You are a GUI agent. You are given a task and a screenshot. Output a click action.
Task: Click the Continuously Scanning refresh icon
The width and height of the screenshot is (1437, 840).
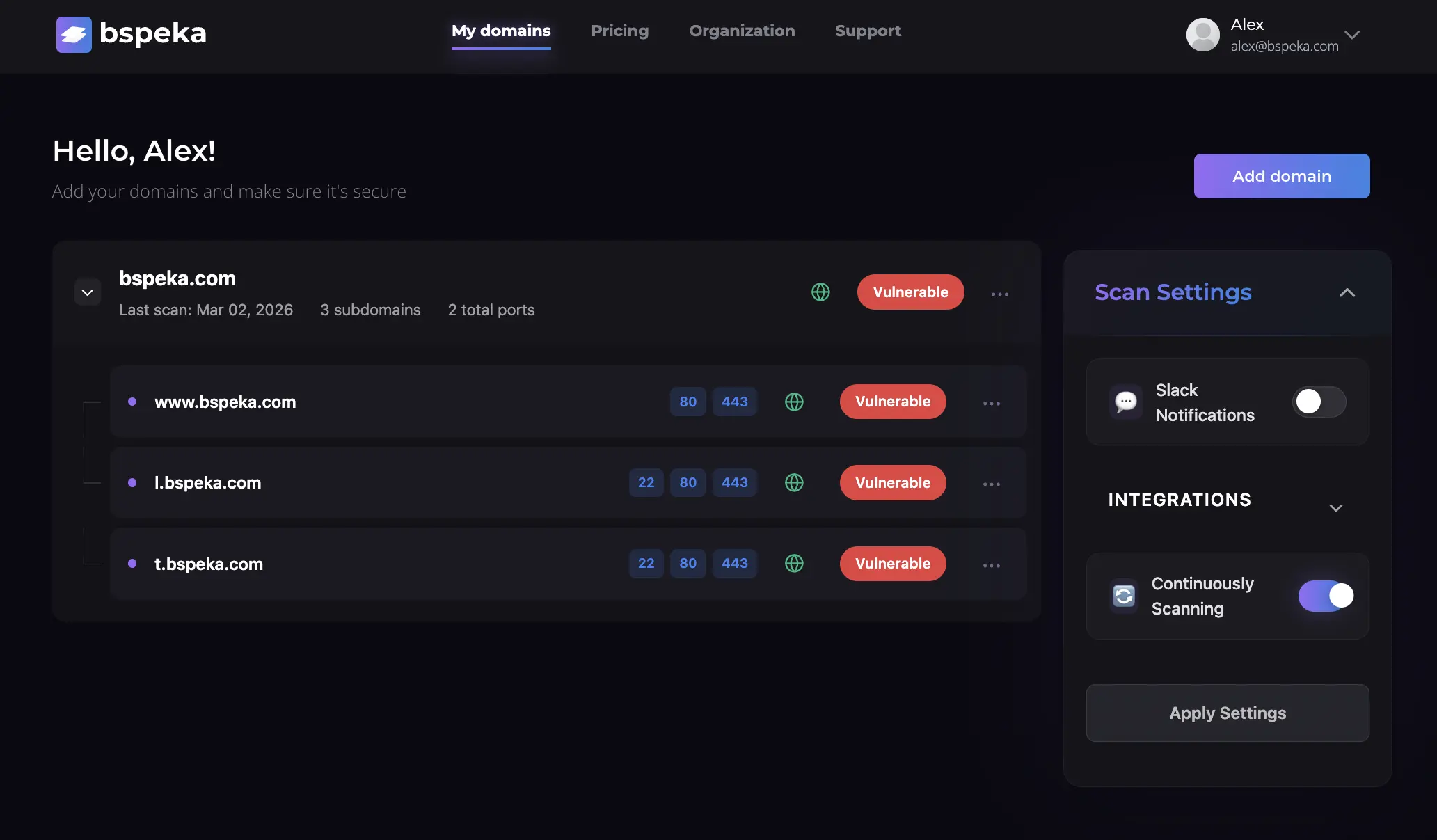tap(1123, 596)
